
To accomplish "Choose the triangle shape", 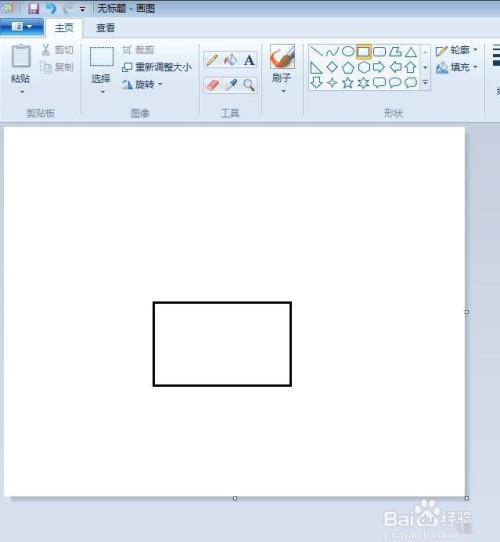I will click(x=411, y=52).
